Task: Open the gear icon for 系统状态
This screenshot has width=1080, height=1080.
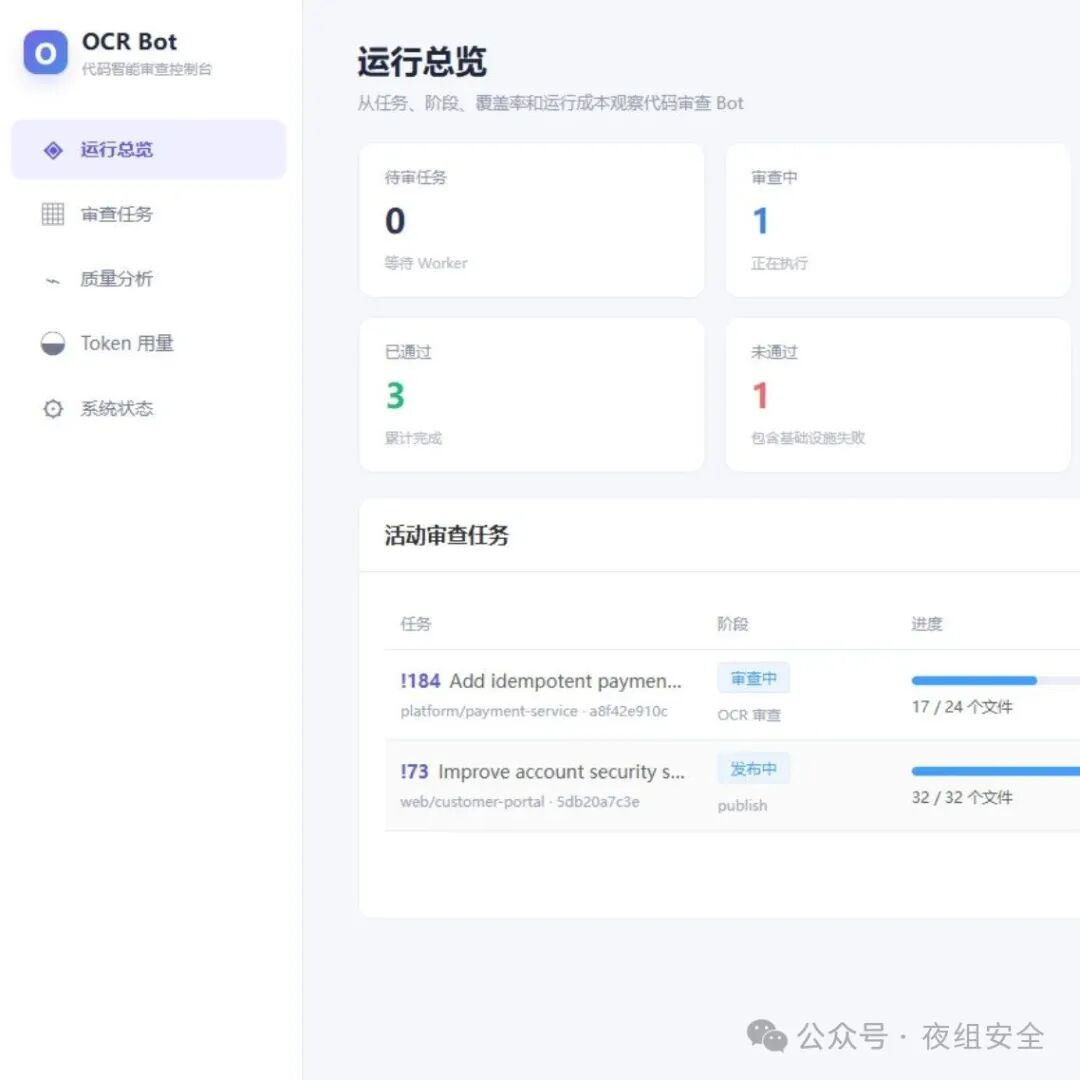Action: pos(53,408)
